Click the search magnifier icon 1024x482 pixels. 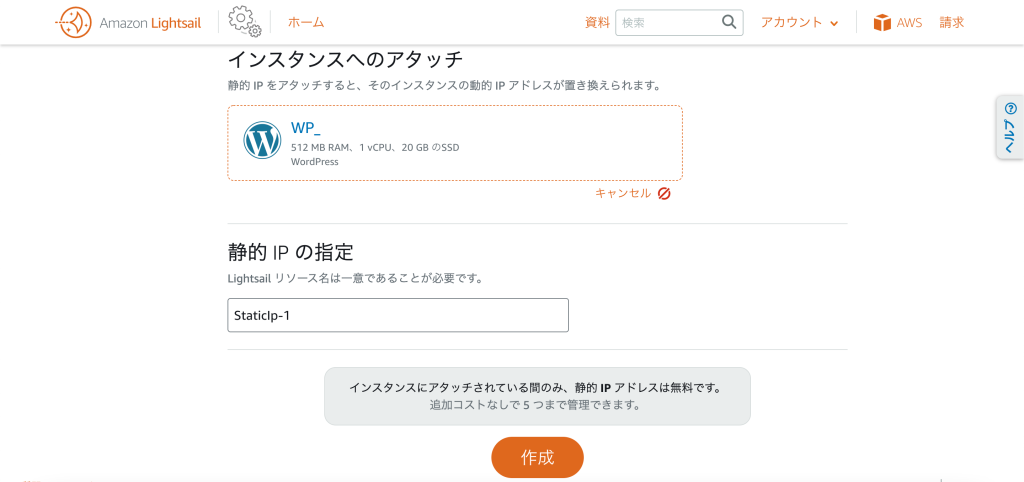[729, 22]
